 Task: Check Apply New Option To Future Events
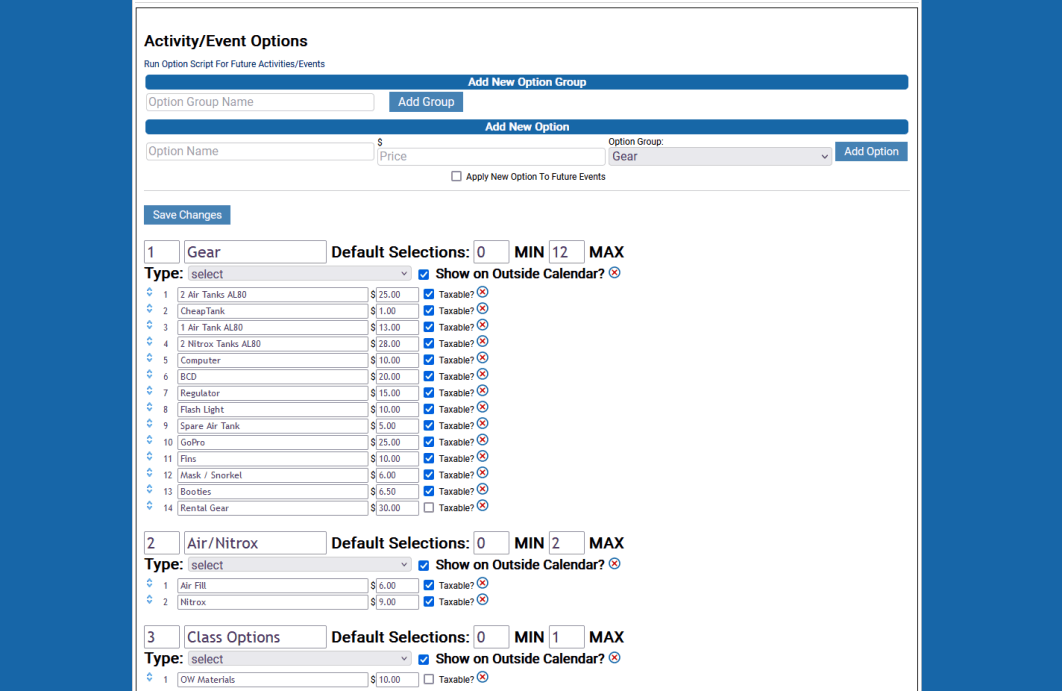coord(456,177)
